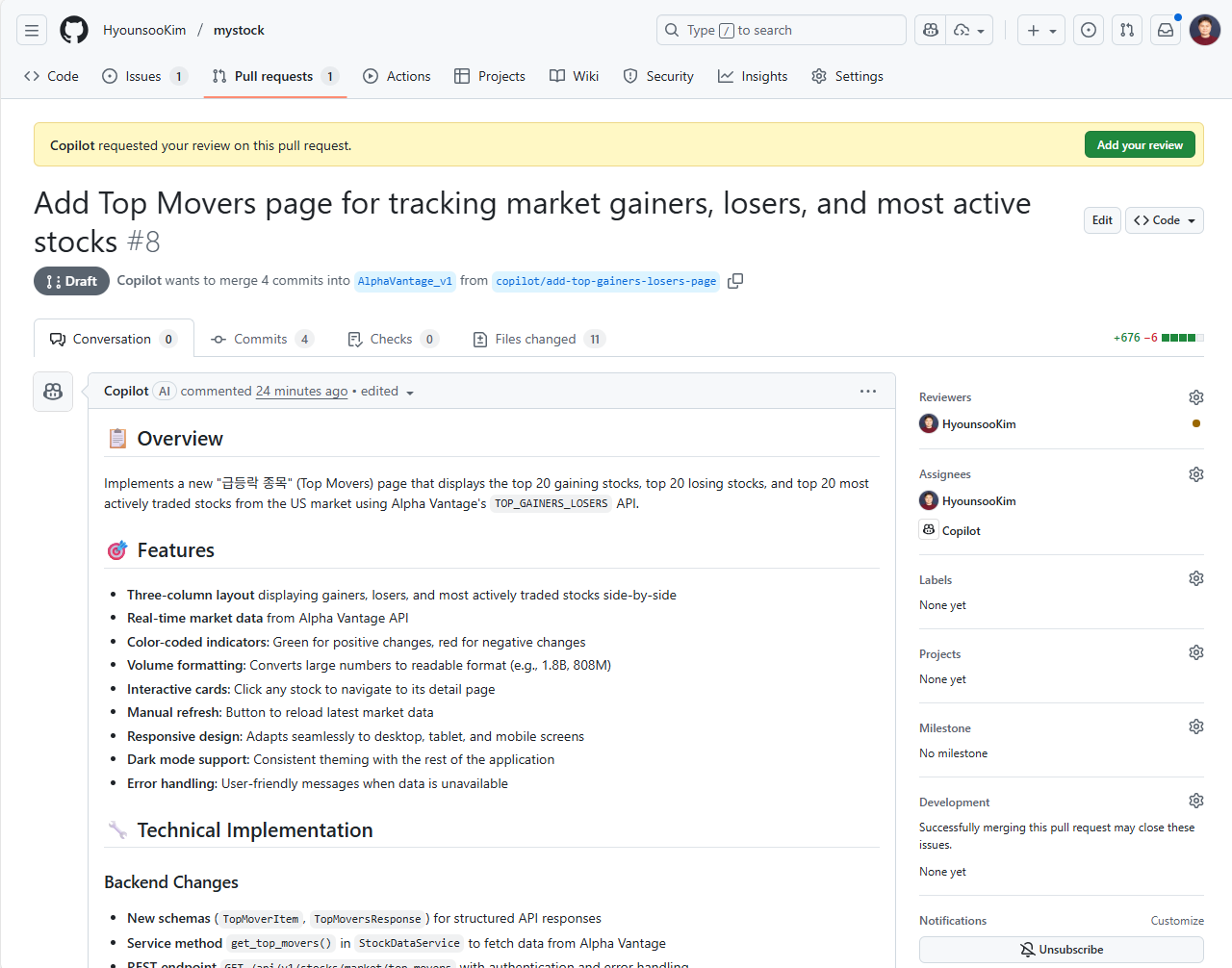
Task: Switch to the Commits tab
Action: tap(261, 339)
